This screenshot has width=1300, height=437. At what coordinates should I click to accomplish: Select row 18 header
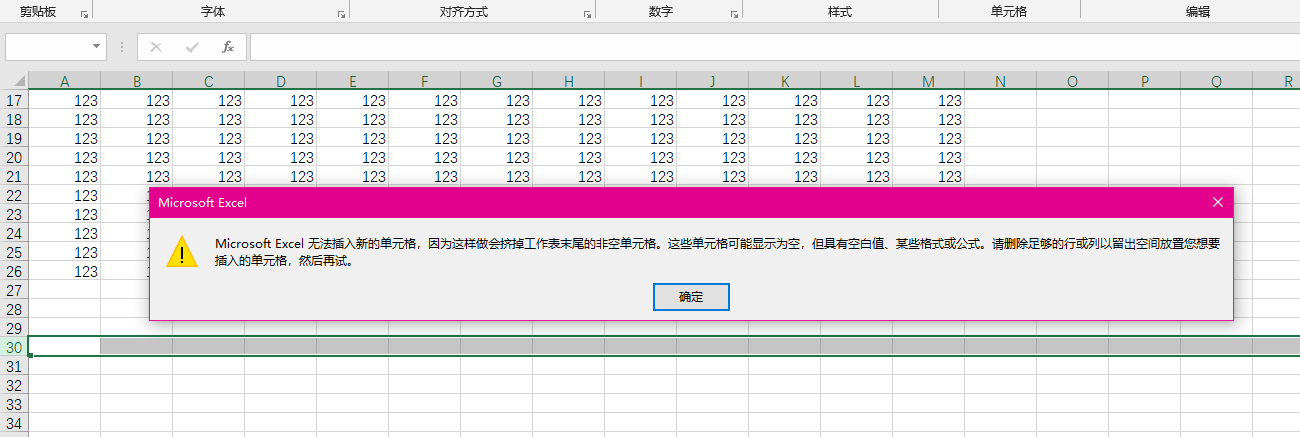(14, 119)
